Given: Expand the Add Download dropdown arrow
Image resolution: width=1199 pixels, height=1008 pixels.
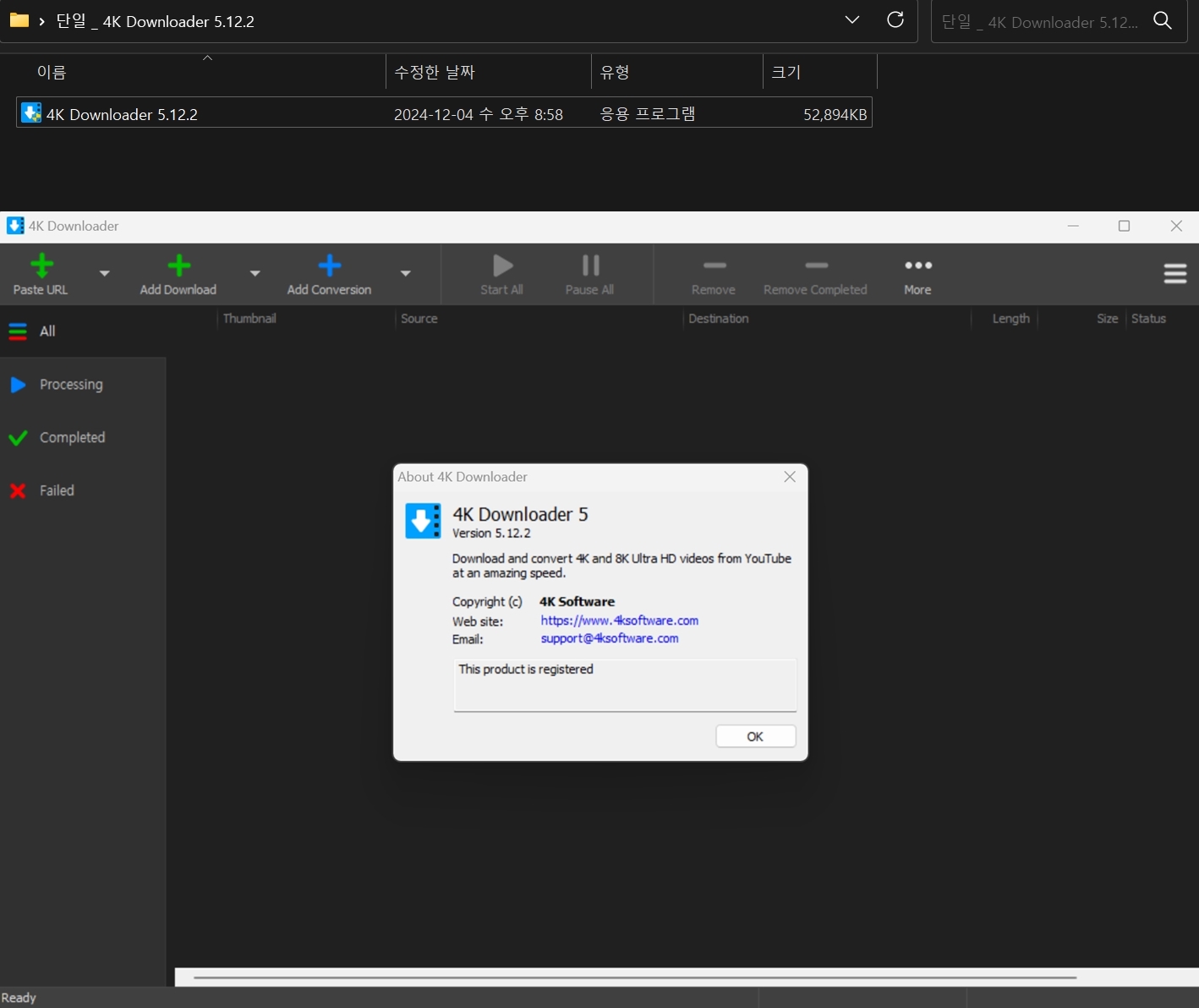Looking at the screenshot, I should [255, 273].
